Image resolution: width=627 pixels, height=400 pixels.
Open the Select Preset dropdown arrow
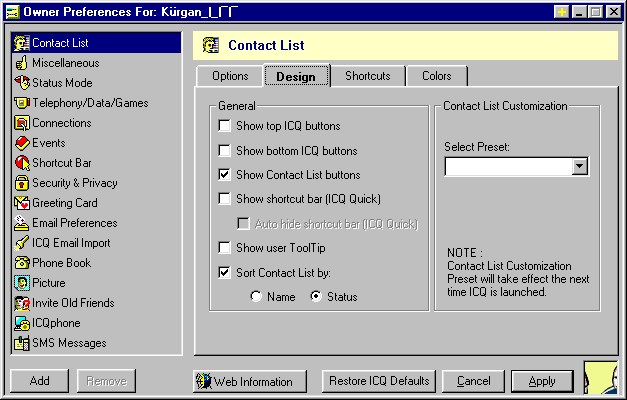point(579,166)
